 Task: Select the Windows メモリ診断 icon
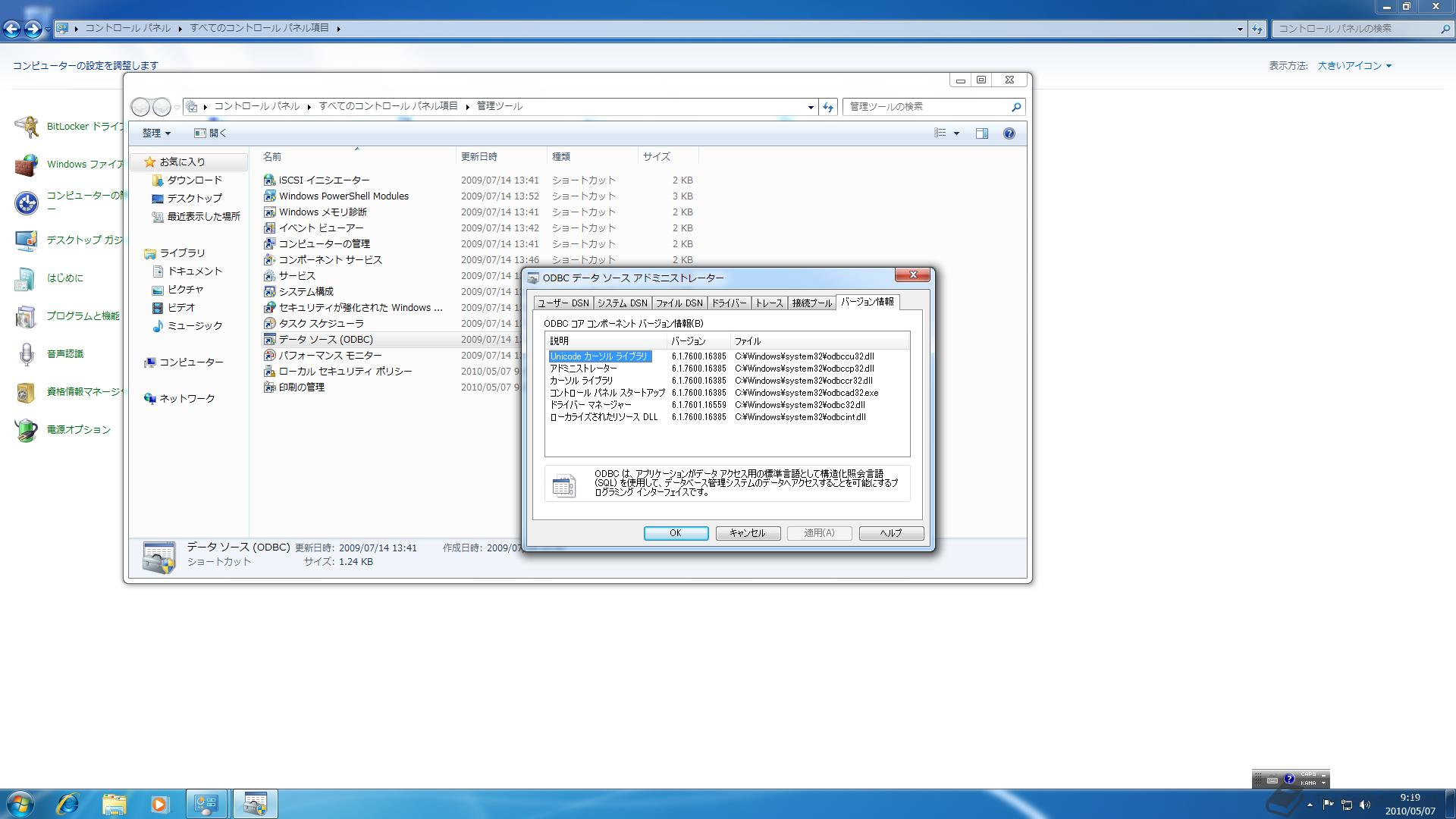[269, 212]
